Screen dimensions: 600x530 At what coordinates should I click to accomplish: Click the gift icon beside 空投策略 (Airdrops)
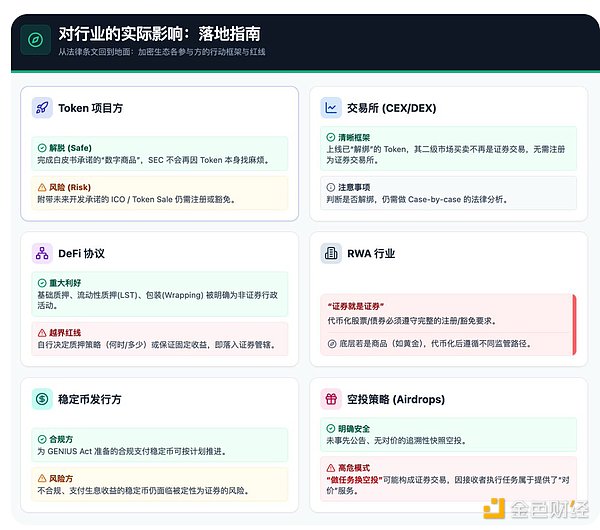pyautogui.click(x=331, y=398)
